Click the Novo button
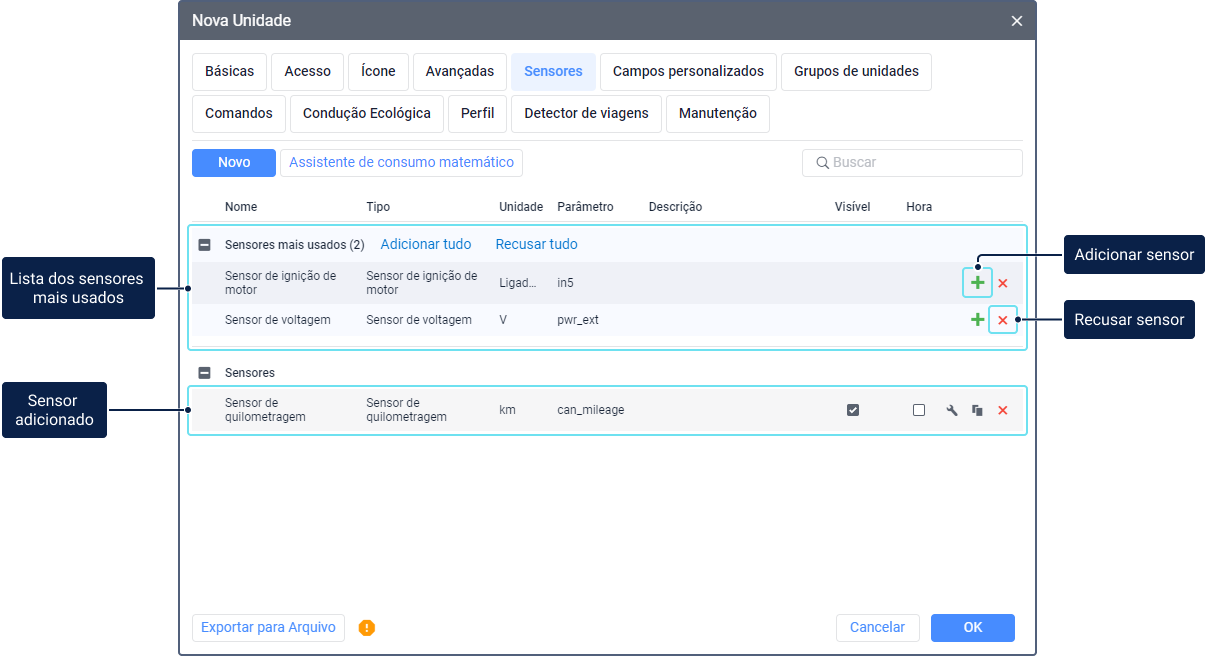 click(x=234, y=163)
